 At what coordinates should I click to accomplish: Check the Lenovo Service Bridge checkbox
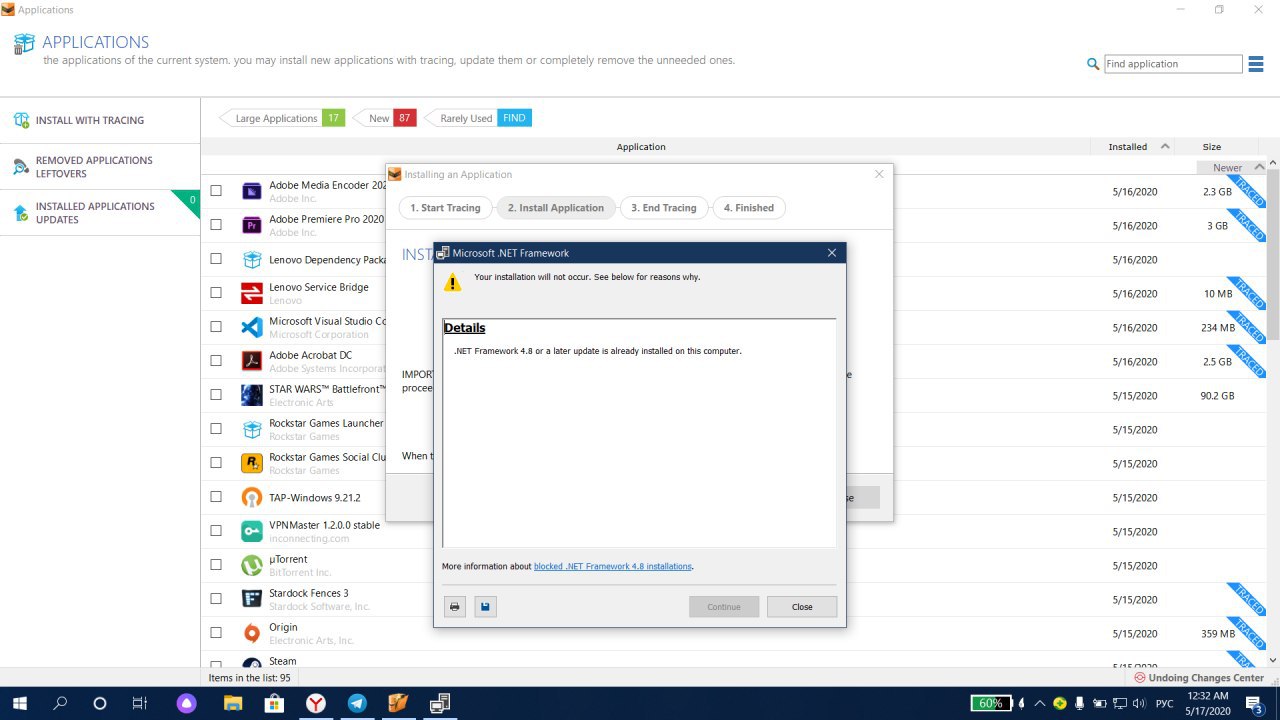click(x=216, y=292)
